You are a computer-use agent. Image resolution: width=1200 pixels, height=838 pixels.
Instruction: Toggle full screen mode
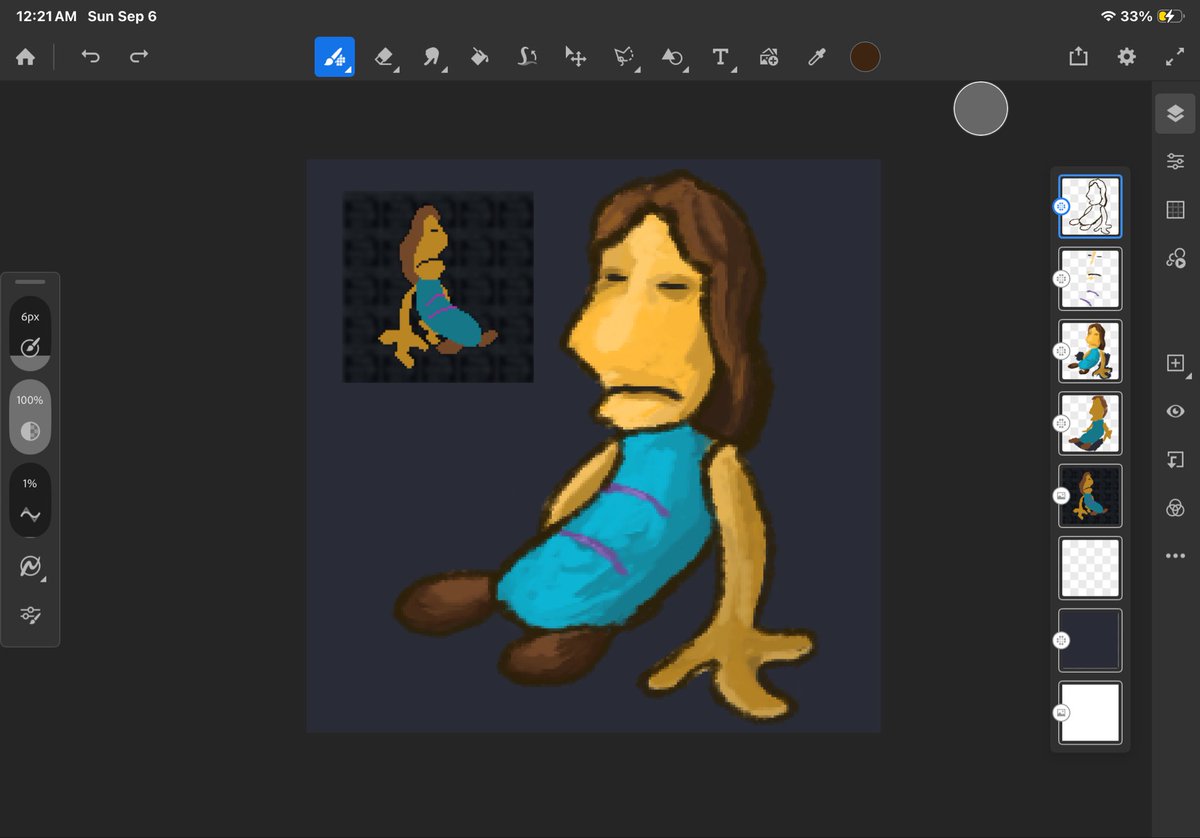[x=1175, y=57]
